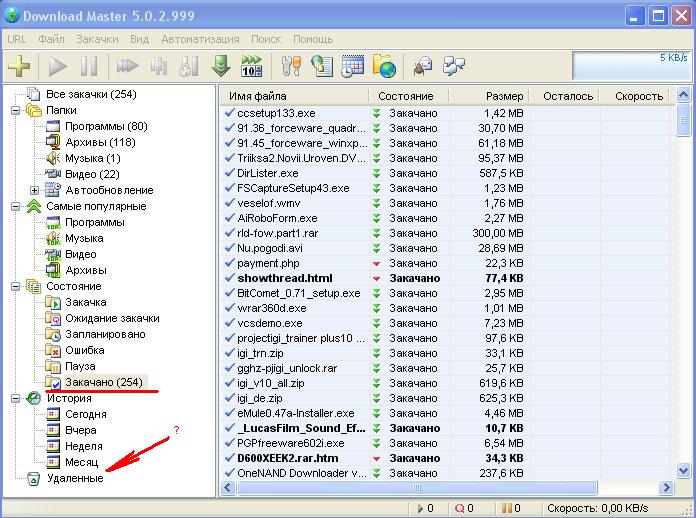Click the Start download play icon

tap(58, 67)
